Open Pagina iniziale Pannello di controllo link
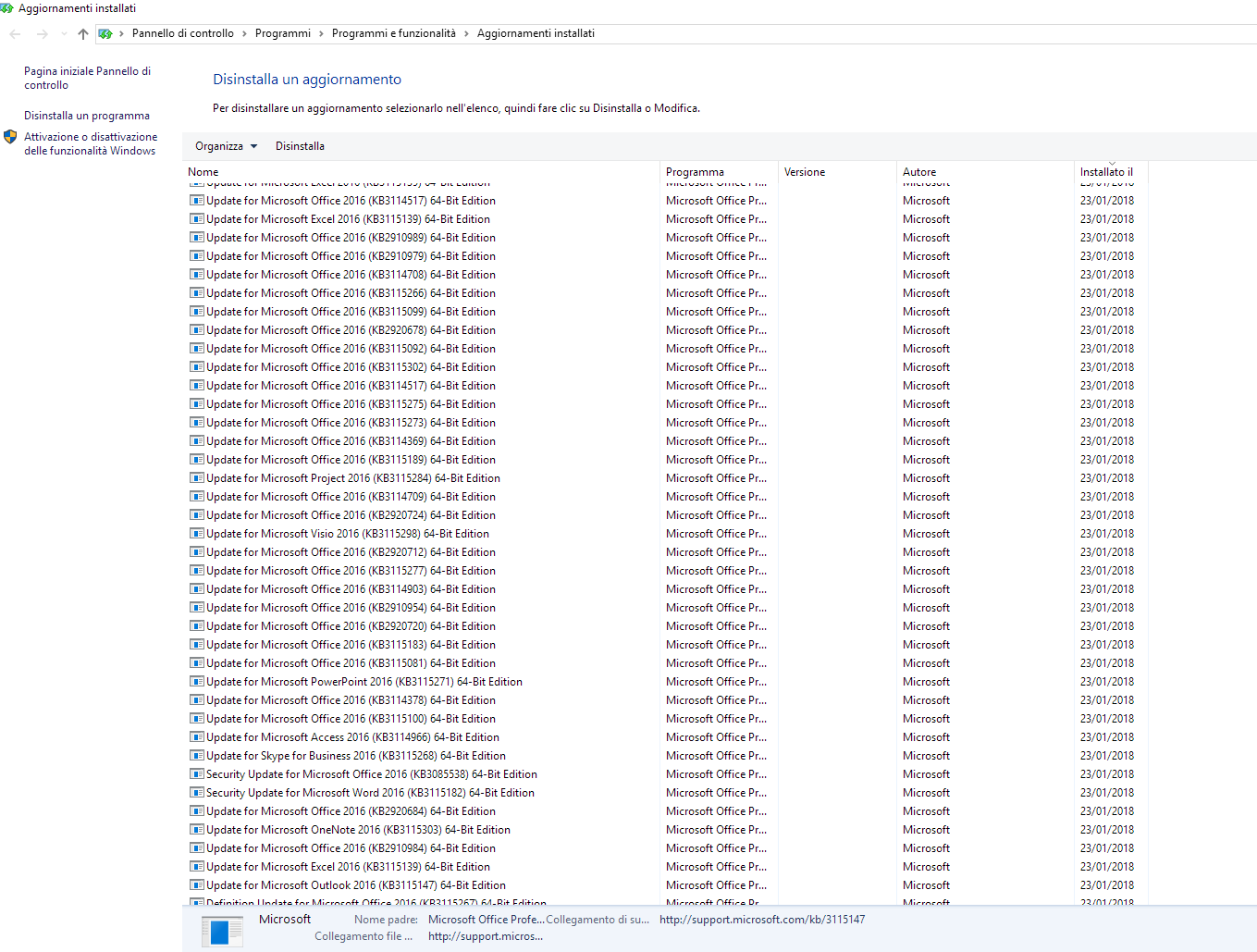1257x952 pixels. pyautogui.click(x=87, y=78)
